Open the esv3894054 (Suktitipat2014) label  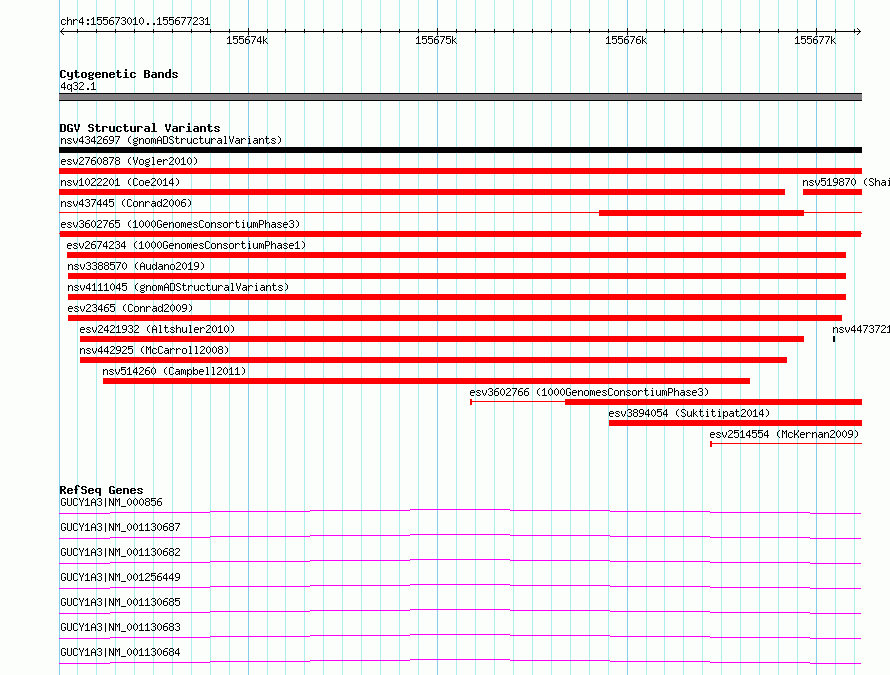pos(689,413)
